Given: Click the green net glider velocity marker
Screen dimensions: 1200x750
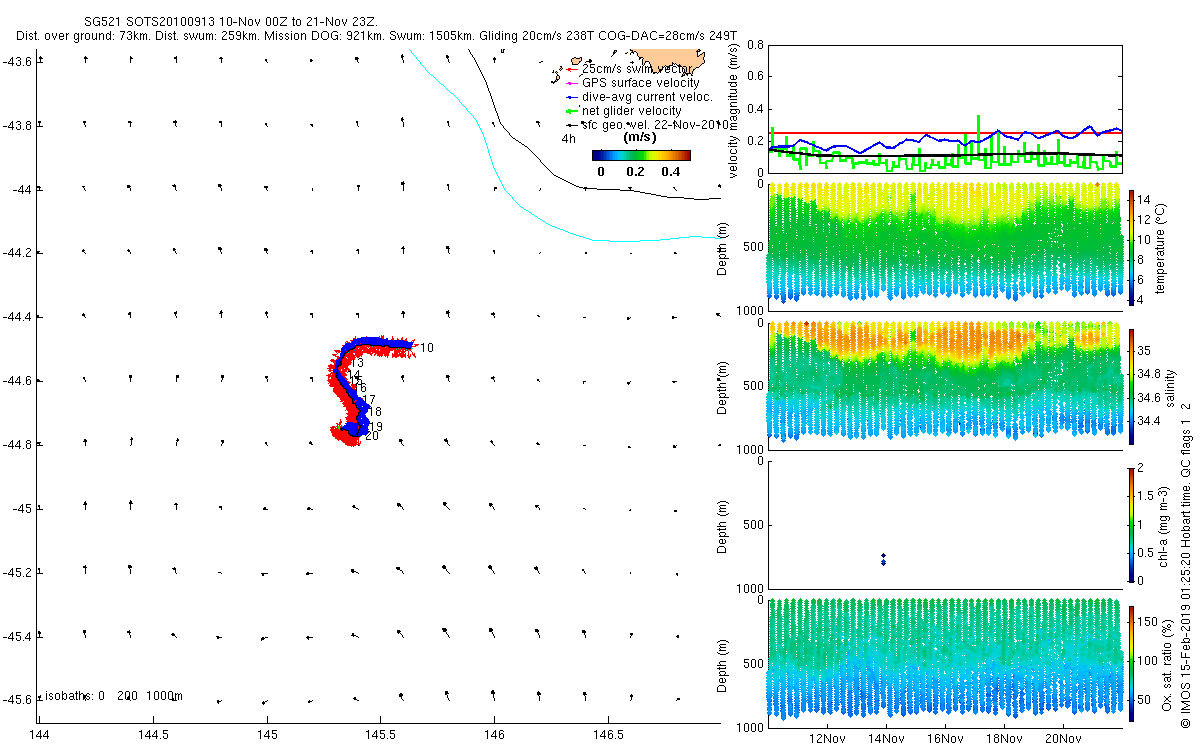Looking at the screenshot, I should (x=569, y=111).
